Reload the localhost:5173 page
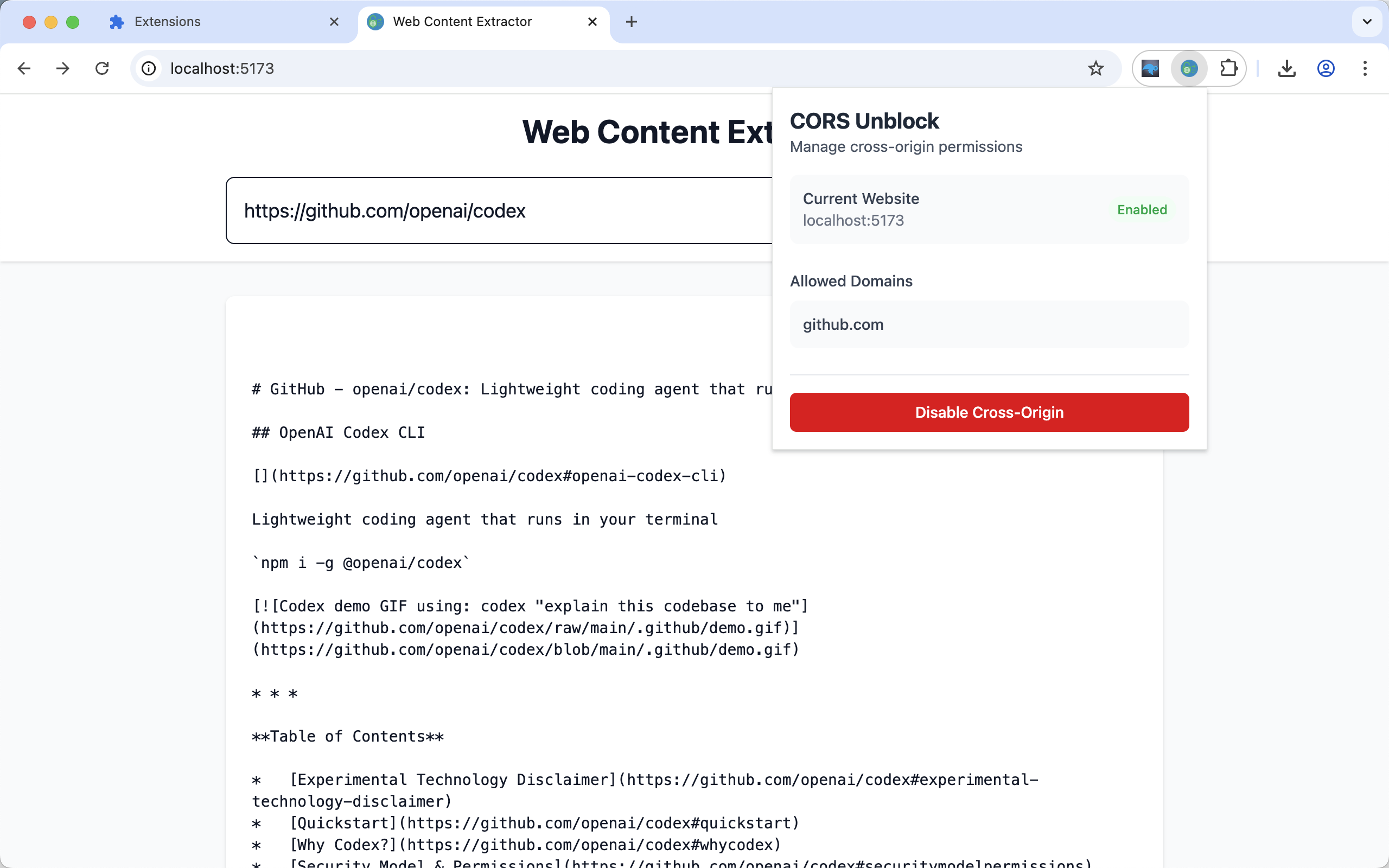The width and height of the screenshot is (1389, 868). coord(102,68)
